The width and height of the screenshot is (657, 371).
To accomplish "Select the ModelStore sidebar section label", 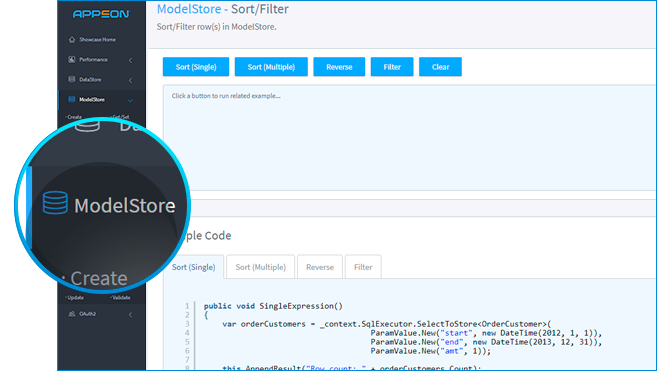I will (92, 100).
